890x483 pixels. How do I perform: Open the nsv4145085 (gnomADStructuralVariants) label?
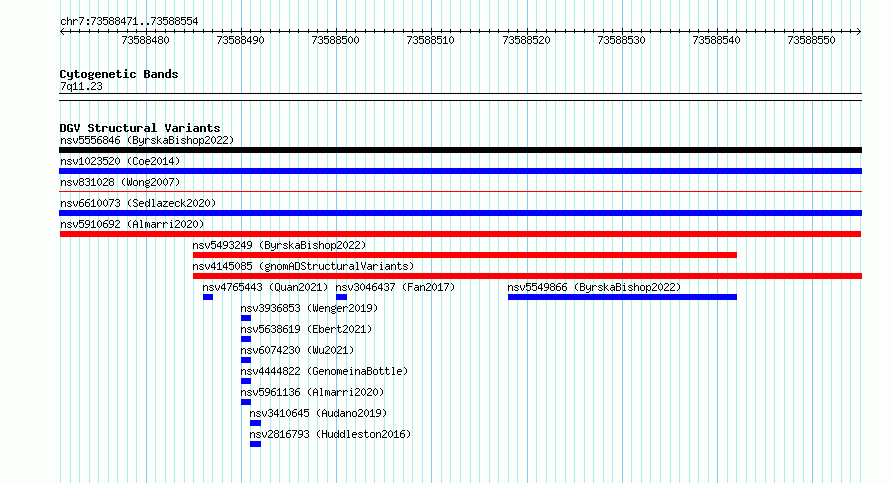(303, 266)
